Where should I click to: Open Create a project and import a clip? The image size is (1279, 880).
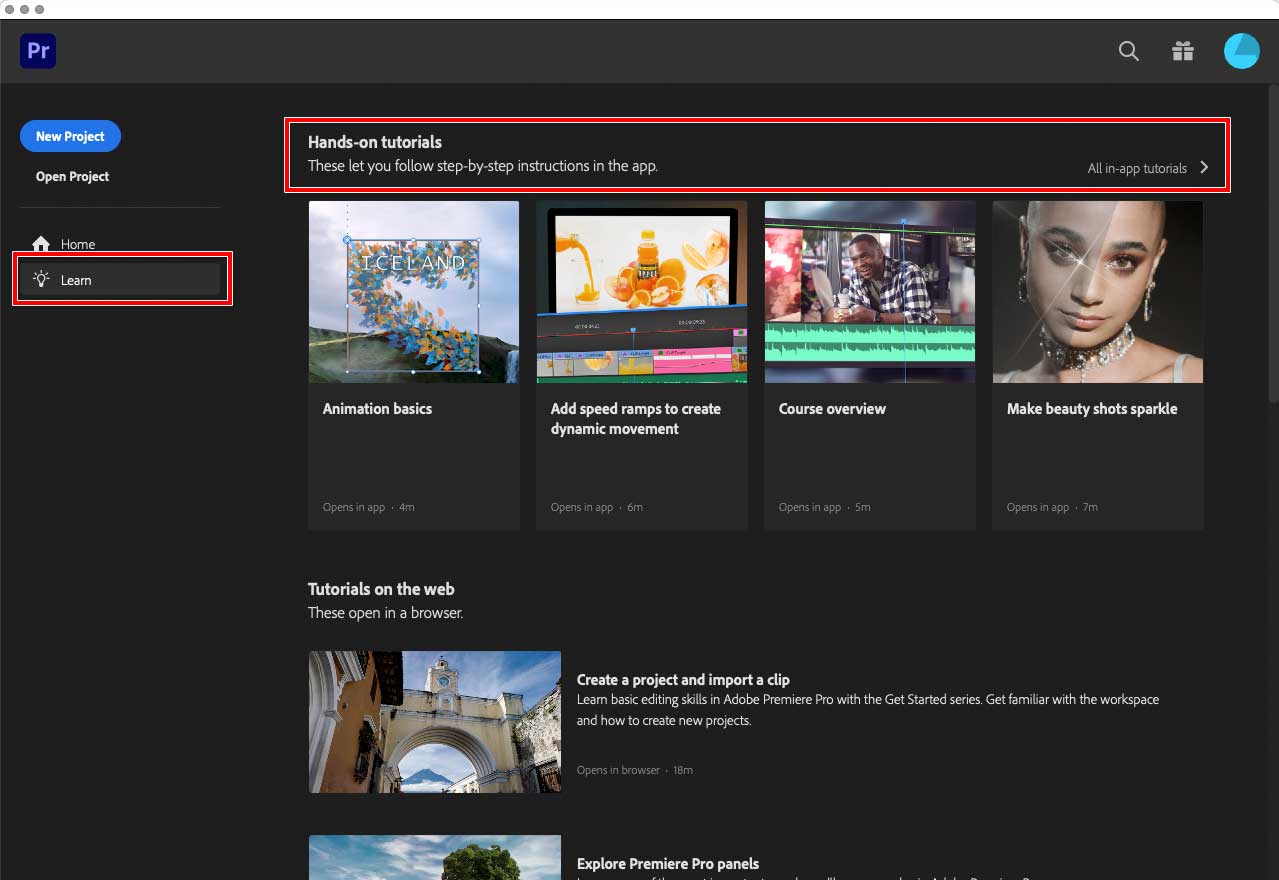click(x=683, y=679)
